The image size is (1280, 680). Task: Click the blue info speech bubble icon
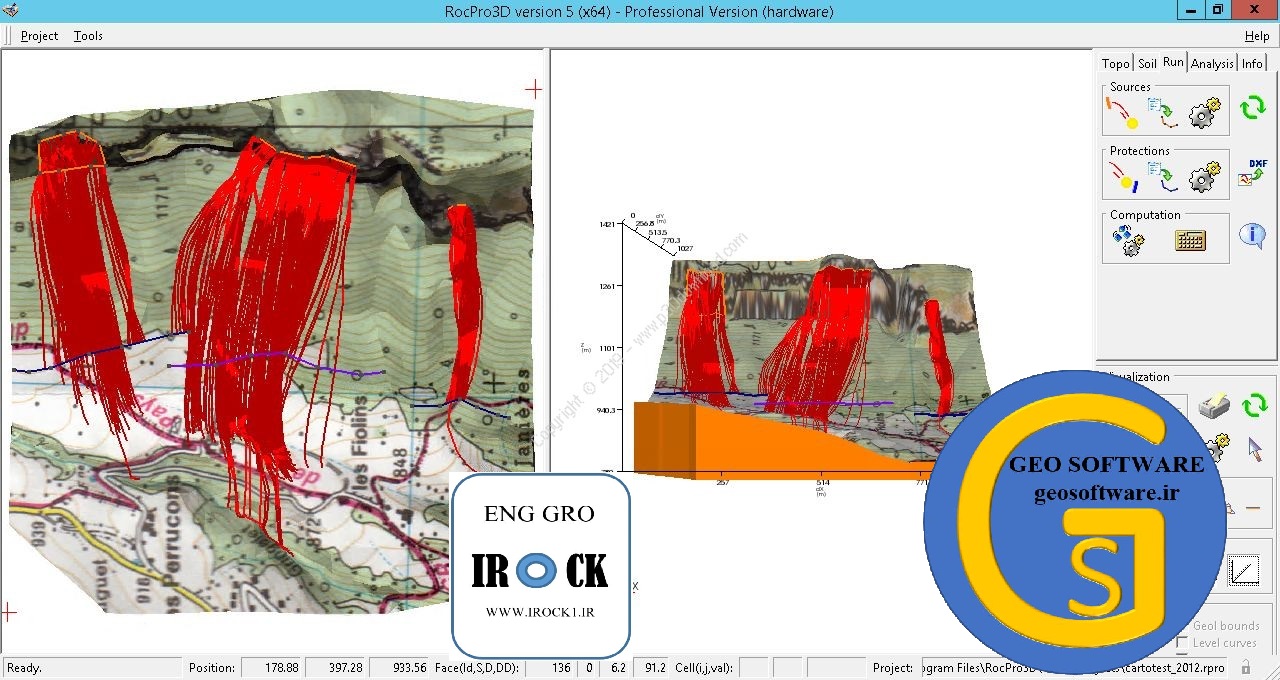click(x=1252, y=236)
